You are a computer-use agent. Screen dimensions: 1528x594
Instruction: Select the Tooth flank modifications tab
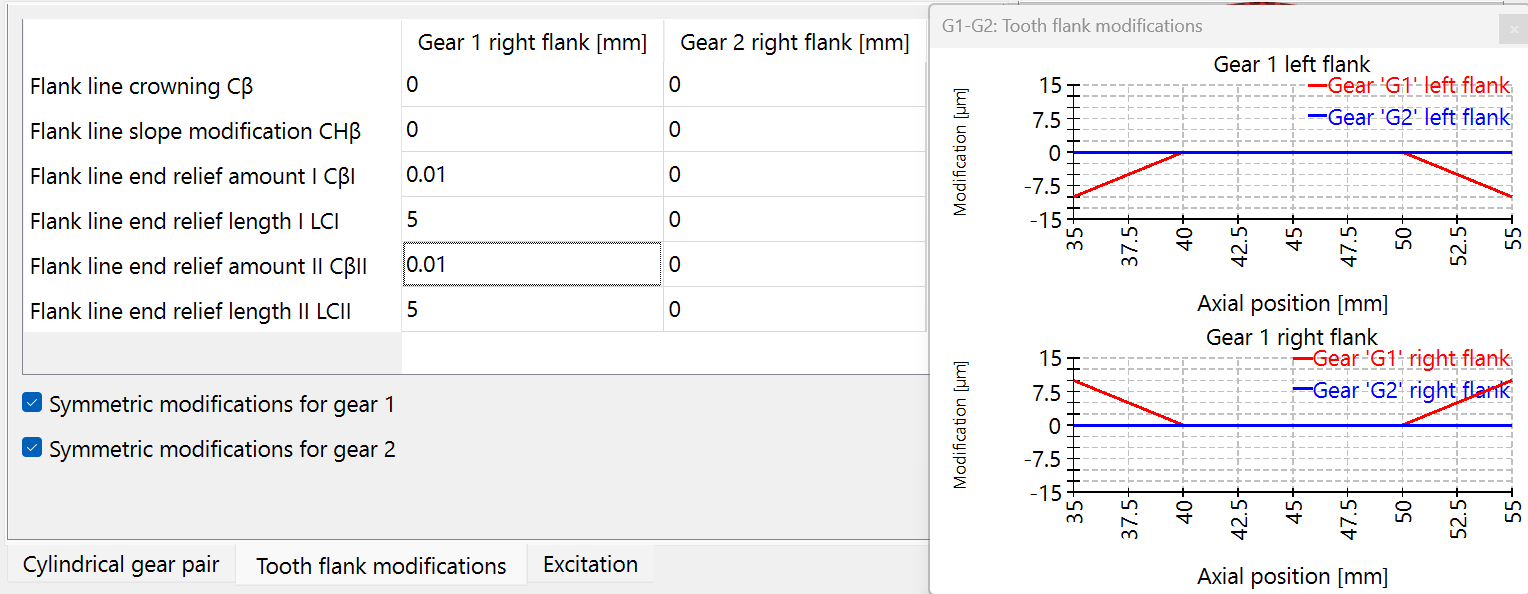coord(381,565)
